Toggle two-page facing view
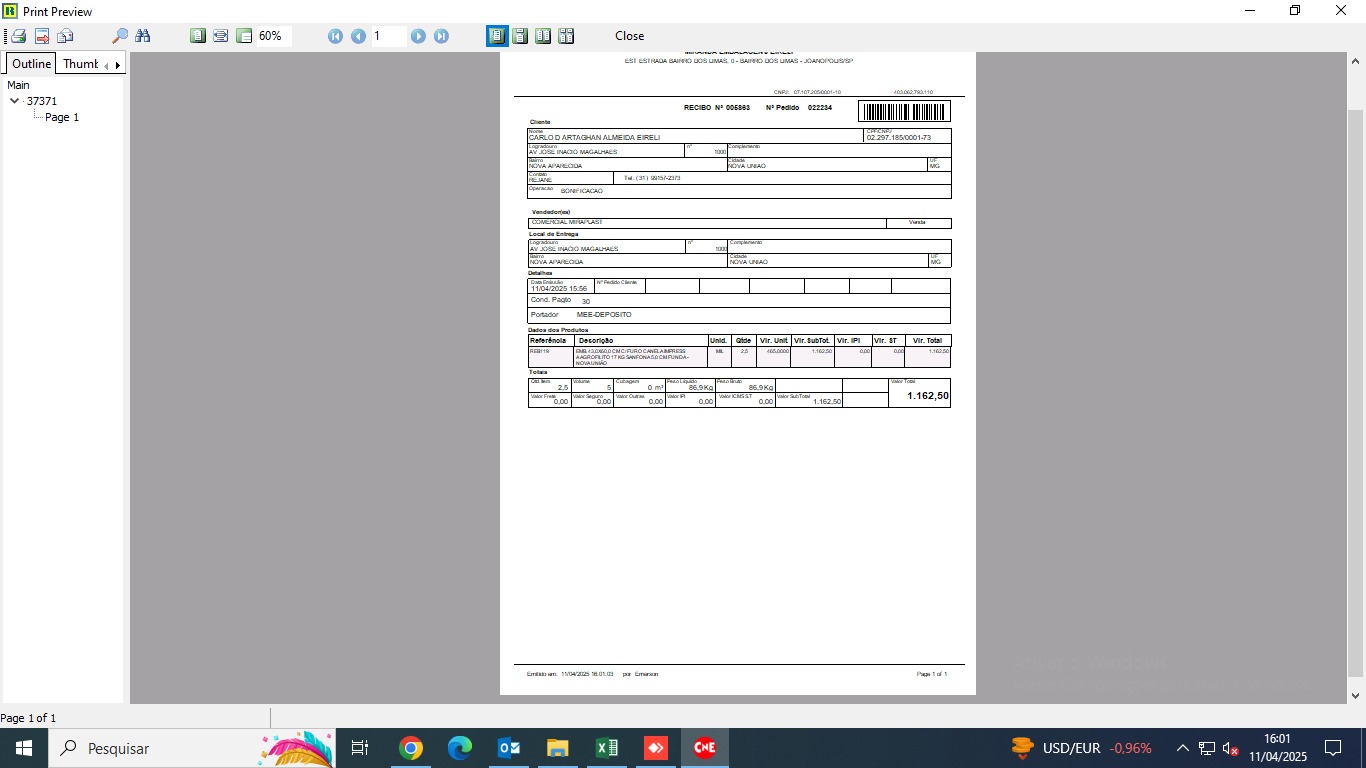The height and width of the screenshot is (768, 1366). coord(543,36)
